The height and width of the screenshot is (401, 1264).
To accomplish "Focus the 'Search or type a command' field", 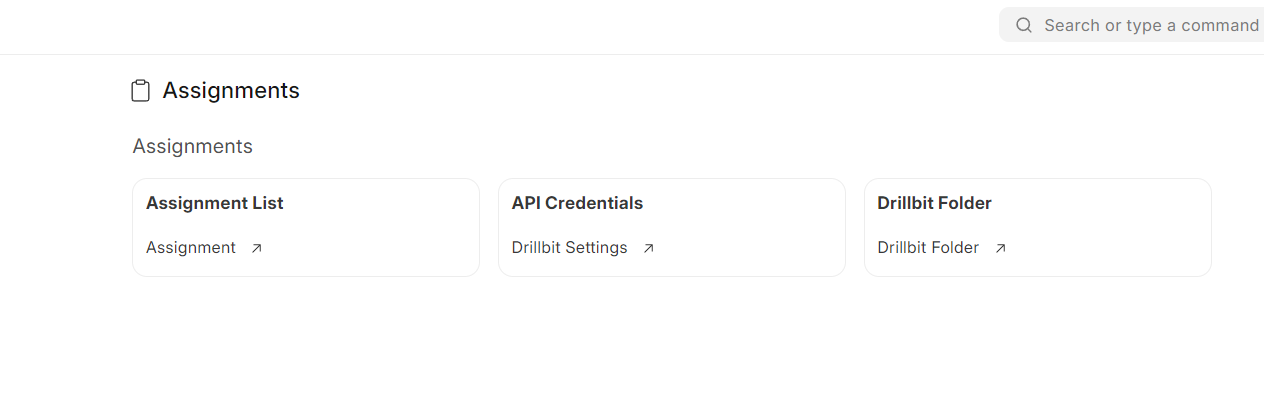I will [x=1150, y=25].
